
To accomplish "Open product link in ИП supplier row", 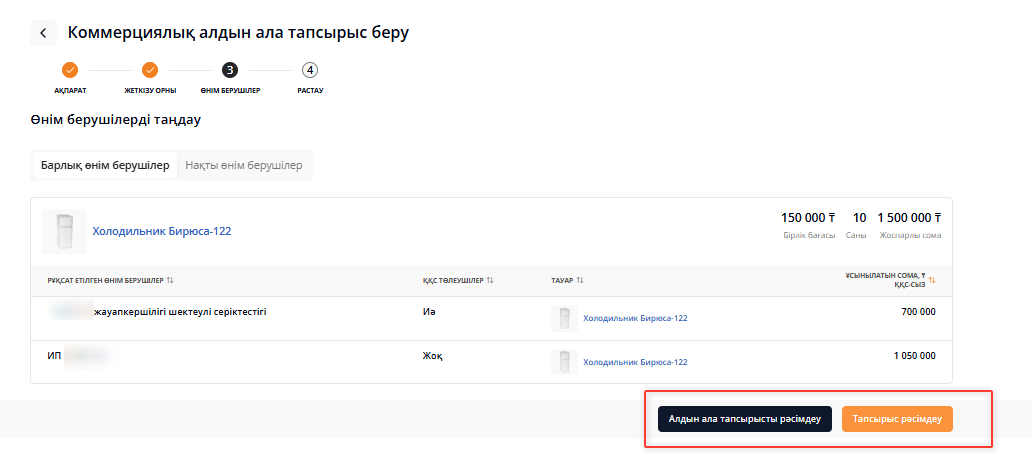I will (635, 361).
